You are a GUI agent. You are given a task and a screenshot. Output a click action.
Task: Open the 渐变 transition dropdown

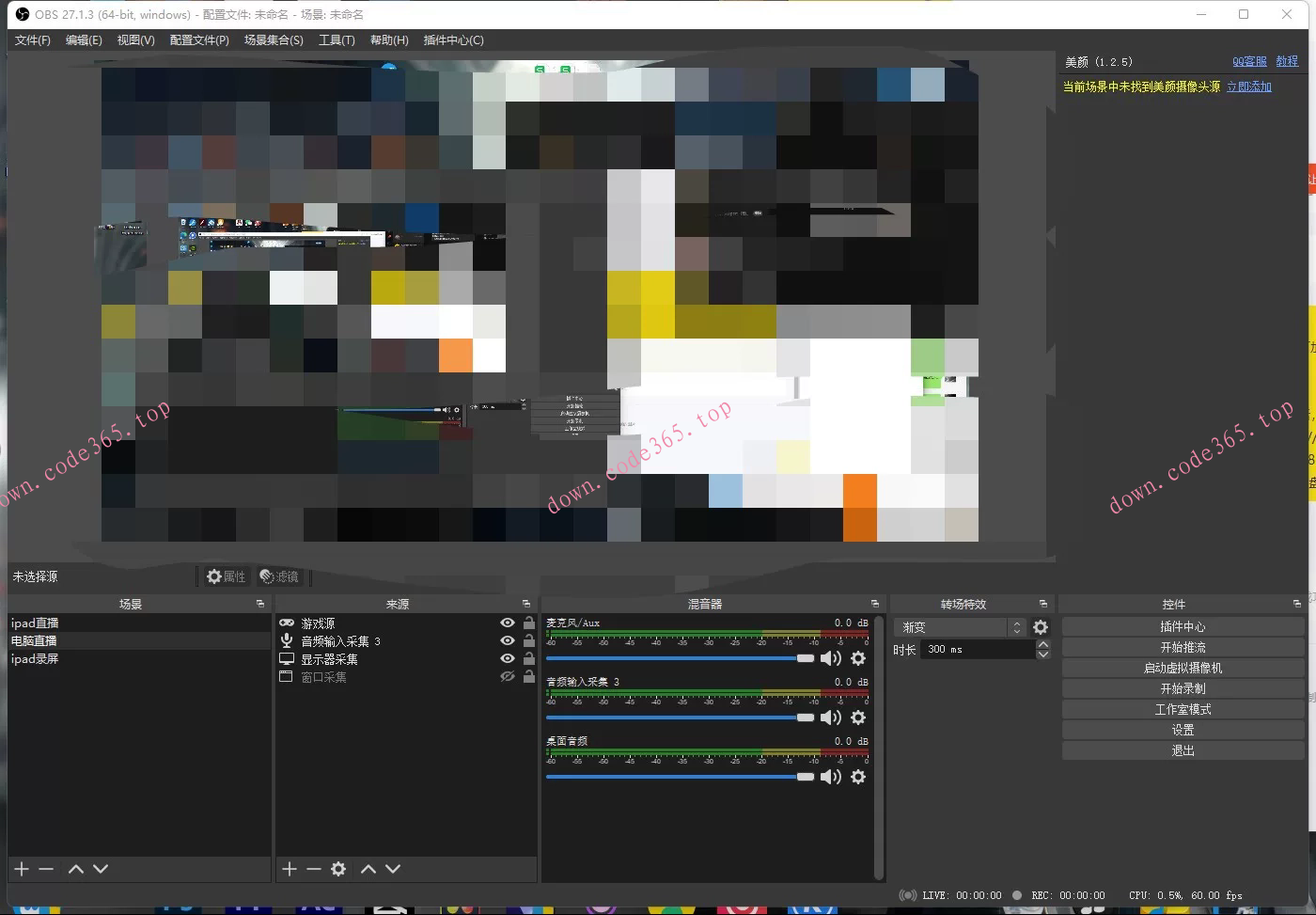(961, 627)
